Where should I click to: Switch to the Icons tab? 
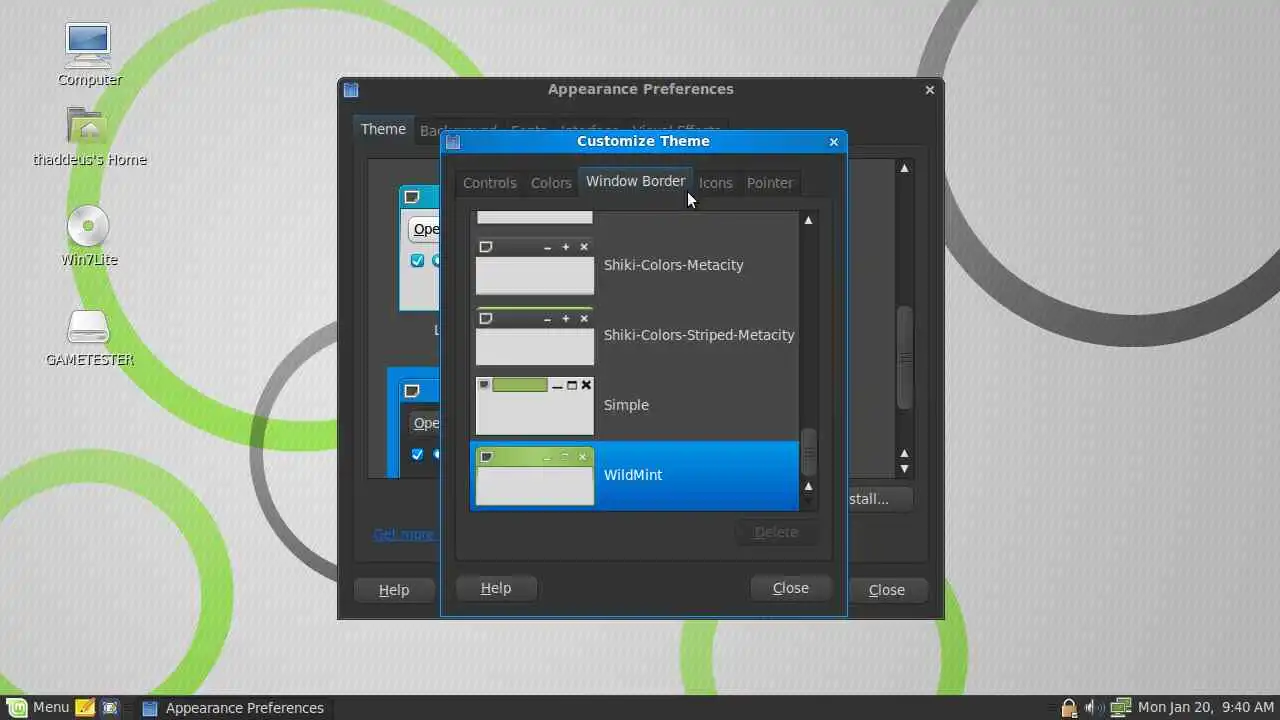(x=715, y=183)
